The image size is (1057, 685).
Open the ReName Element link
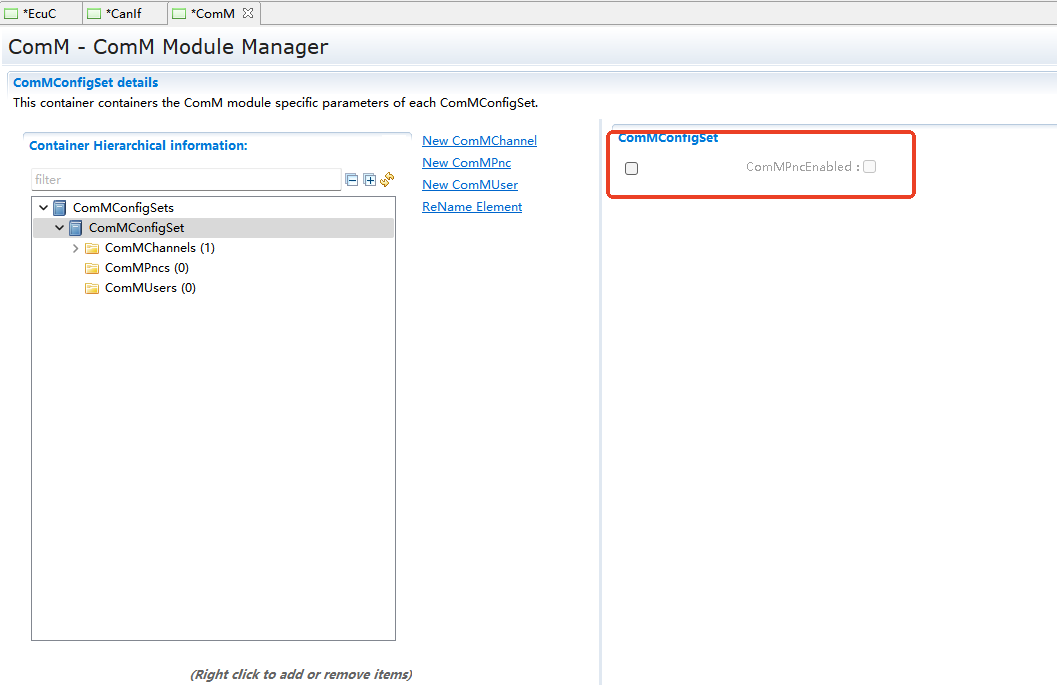472,207
